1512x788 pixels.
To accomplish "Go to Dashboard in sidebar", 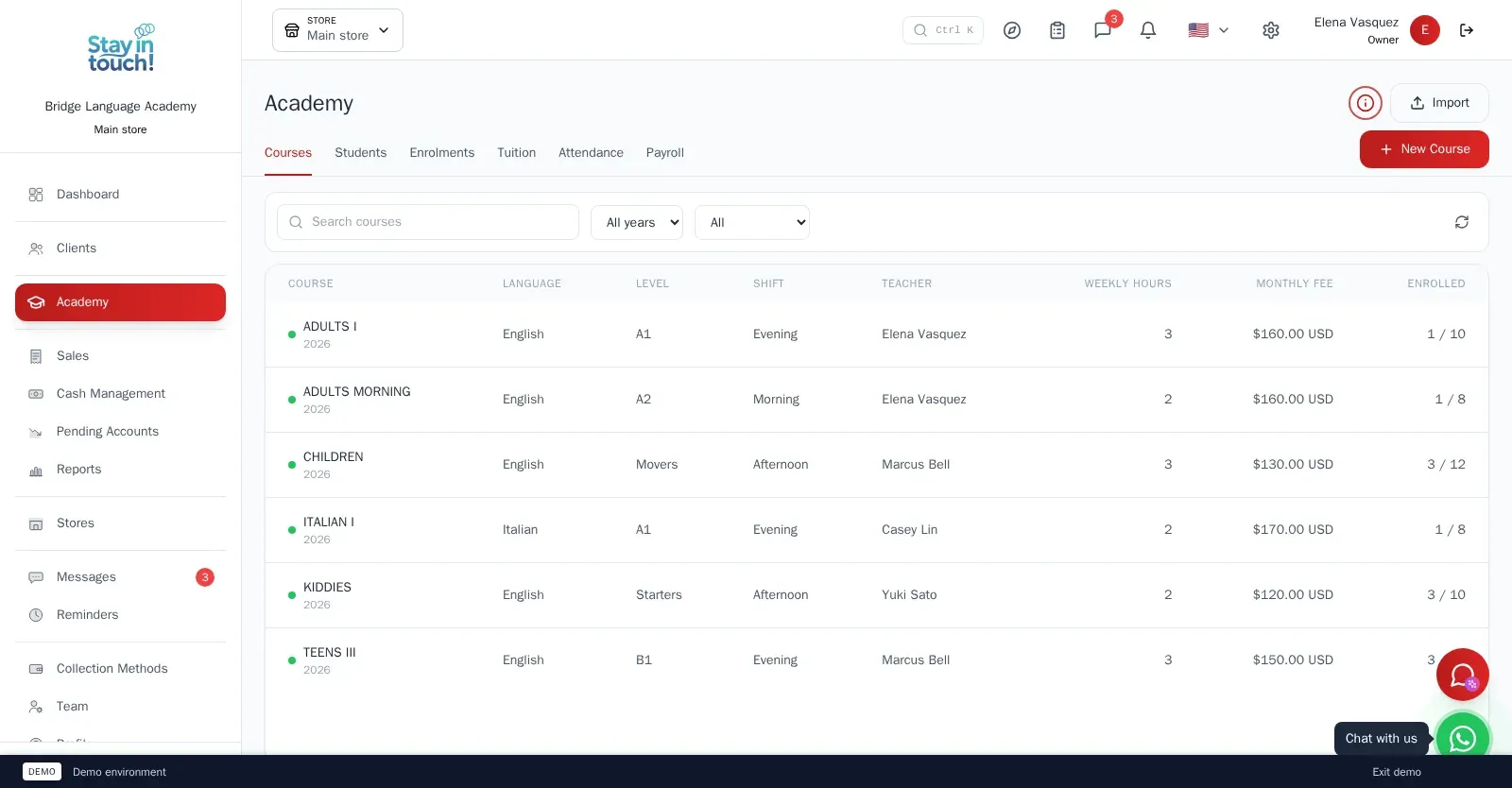I will (120, 195).
